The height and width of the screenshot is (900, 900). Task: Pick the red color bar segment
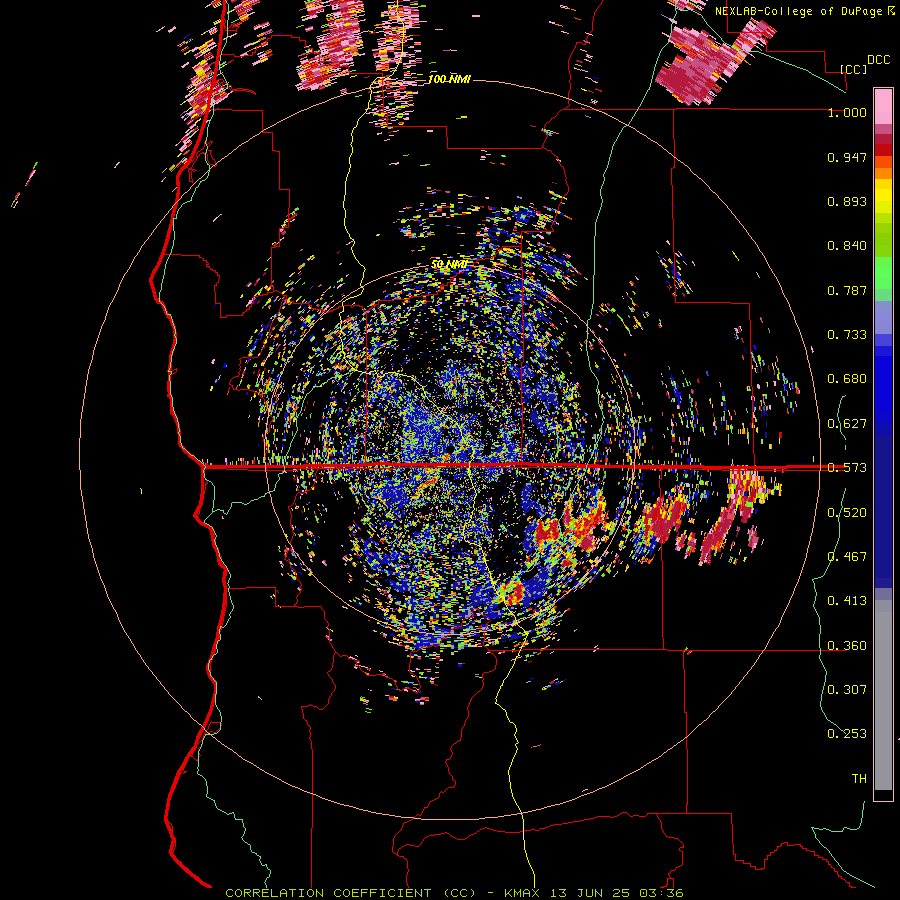[x=883, y=150]
